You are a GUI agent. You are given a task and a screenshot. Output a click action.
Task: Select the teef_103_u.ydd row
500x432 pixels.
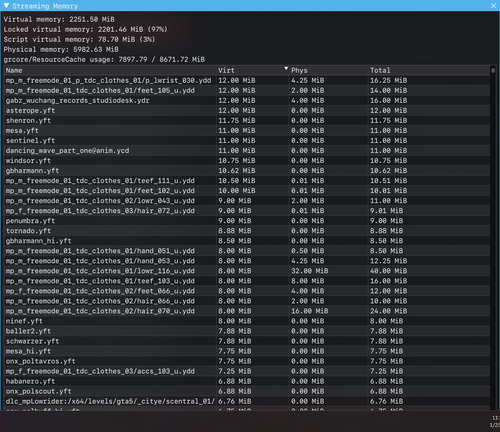(247, 281)
